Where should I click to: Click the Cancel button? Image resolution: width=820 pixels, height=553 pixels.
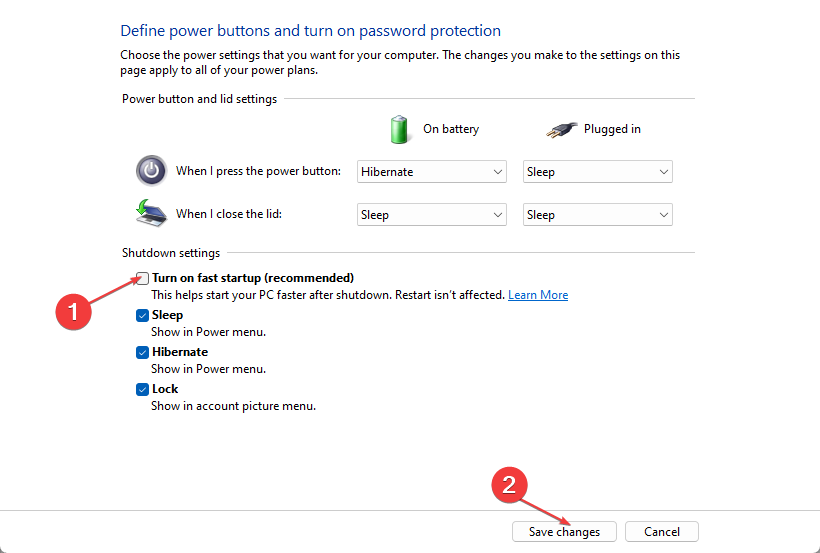662,532
